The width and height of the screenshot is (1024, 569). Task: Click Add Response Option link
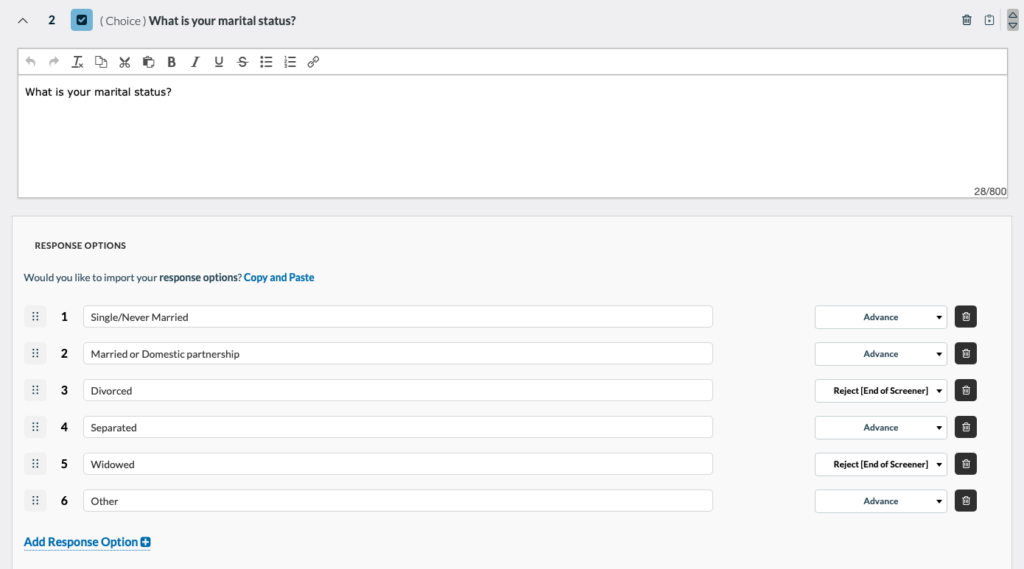point(87,542)
